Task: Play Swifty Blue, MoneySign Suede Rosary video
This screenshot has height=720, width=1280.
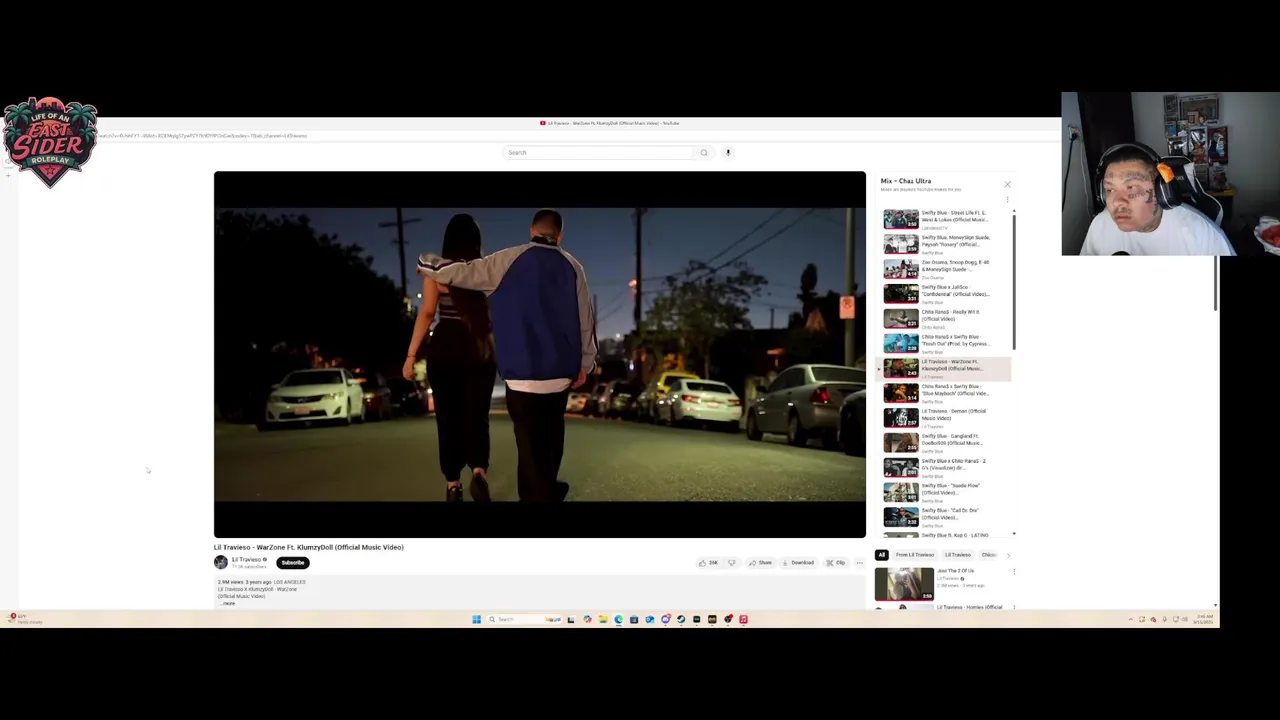Action: pos(945,244)
